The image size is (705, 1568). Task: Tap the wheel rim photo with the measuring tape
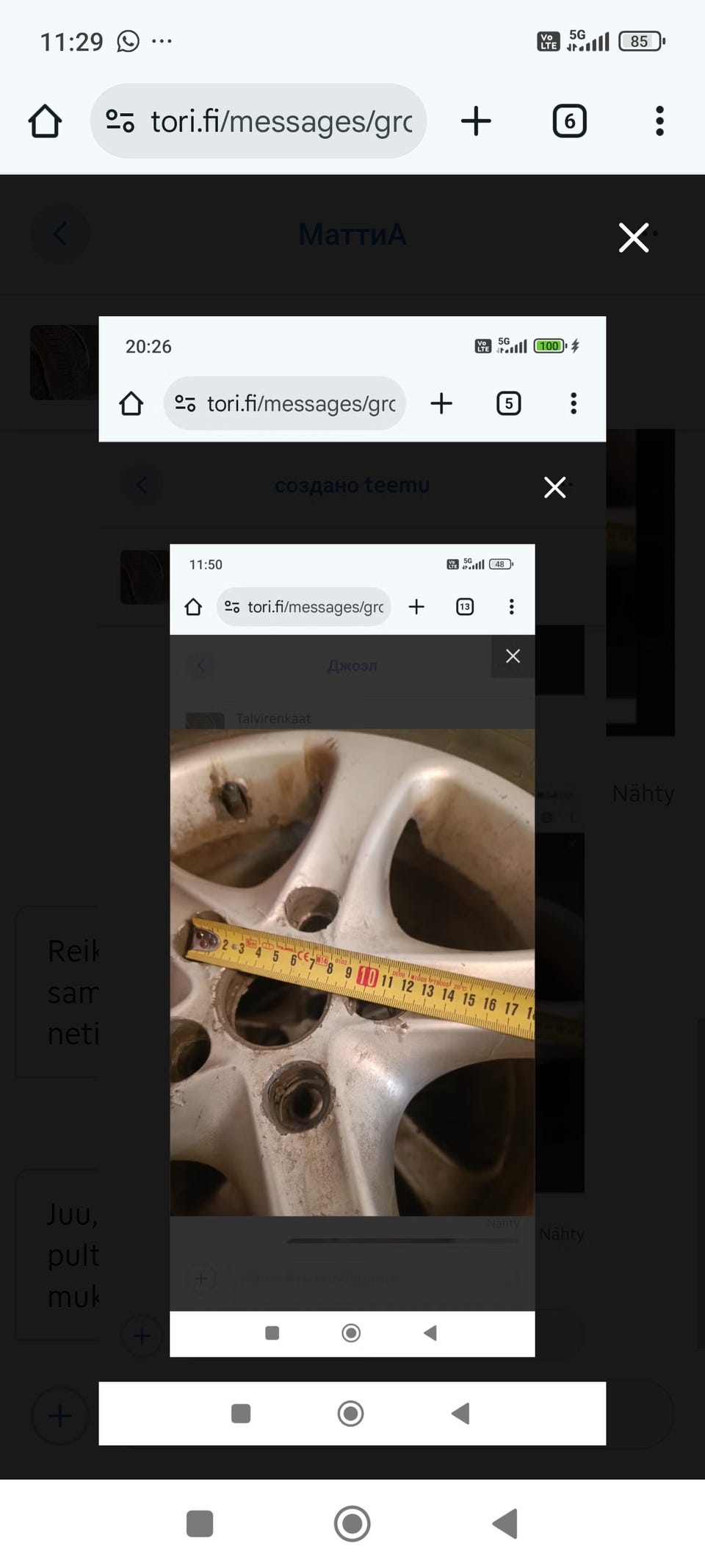point(352,972)
